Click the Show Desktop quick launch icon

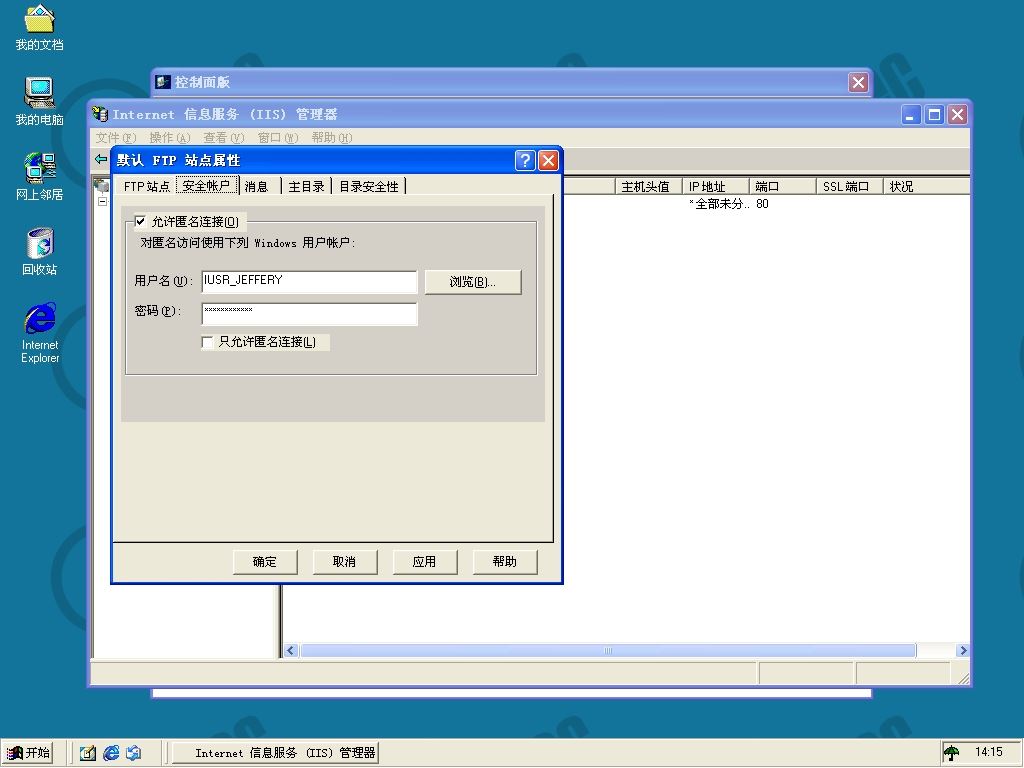88,753
